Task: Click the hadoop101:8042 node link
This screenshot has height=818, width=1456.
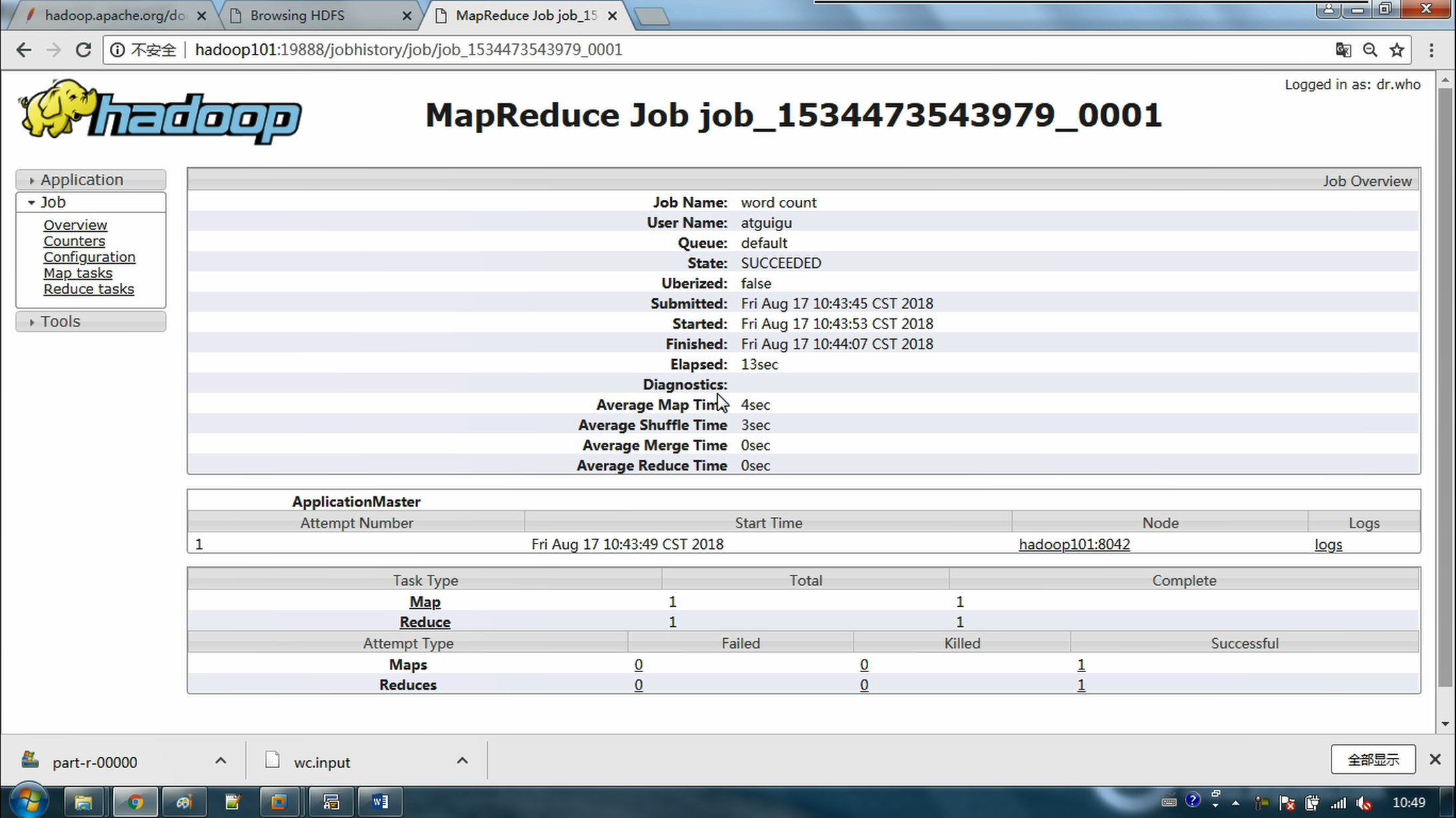Action: tap(1074, 545)
